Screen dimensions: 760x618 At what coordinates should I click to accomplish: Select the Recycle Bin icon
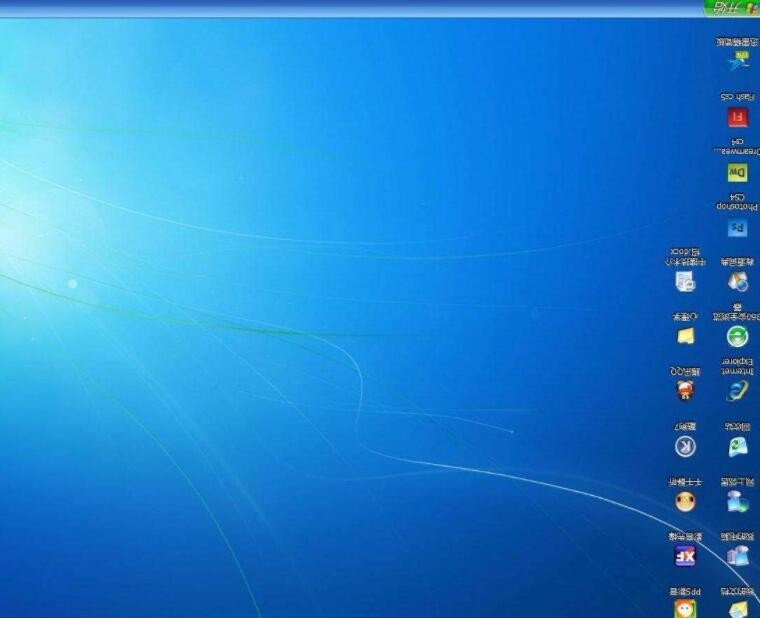738,446
